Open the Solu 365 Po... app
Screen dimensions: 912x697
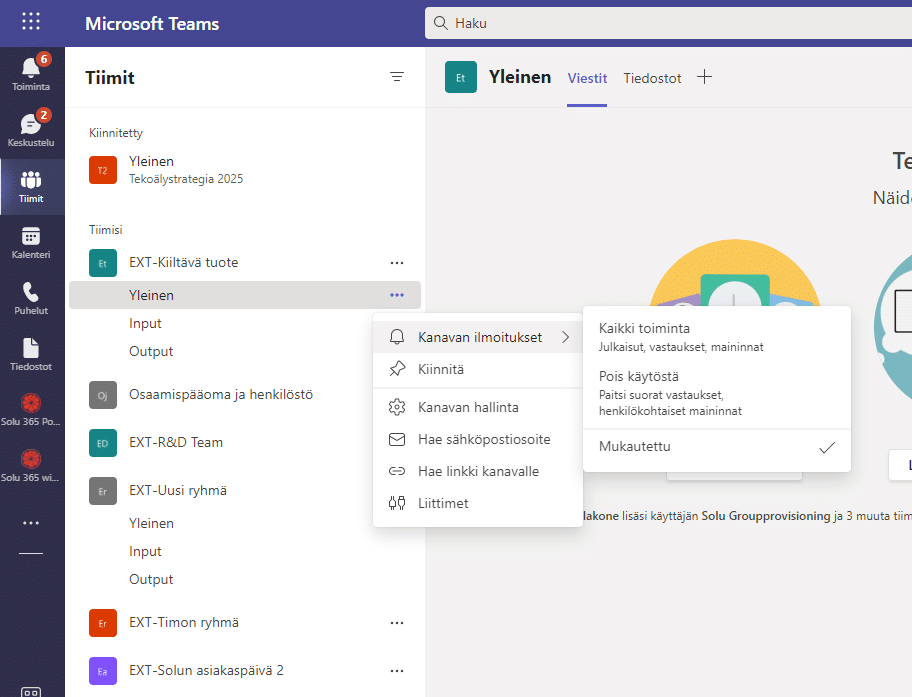click(x=31, y=410)
